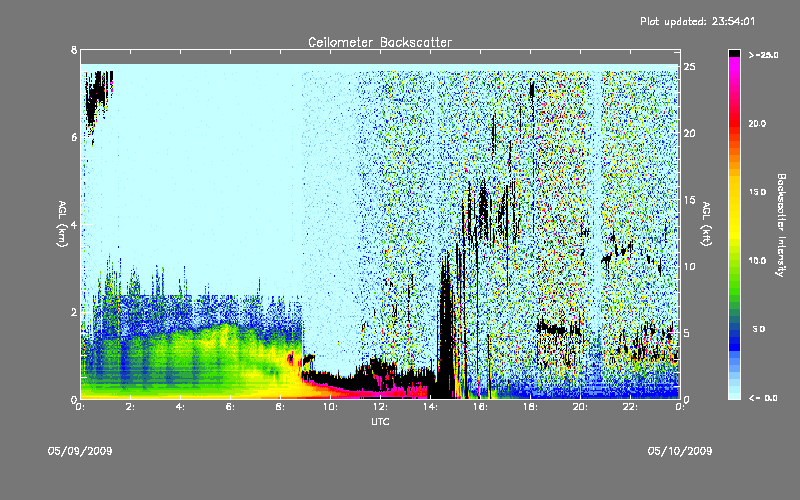Image resolution: width=800 pixels, height=500 pixels.
Task: Click the 20.0 colorbar tick label
Action: 757,124
